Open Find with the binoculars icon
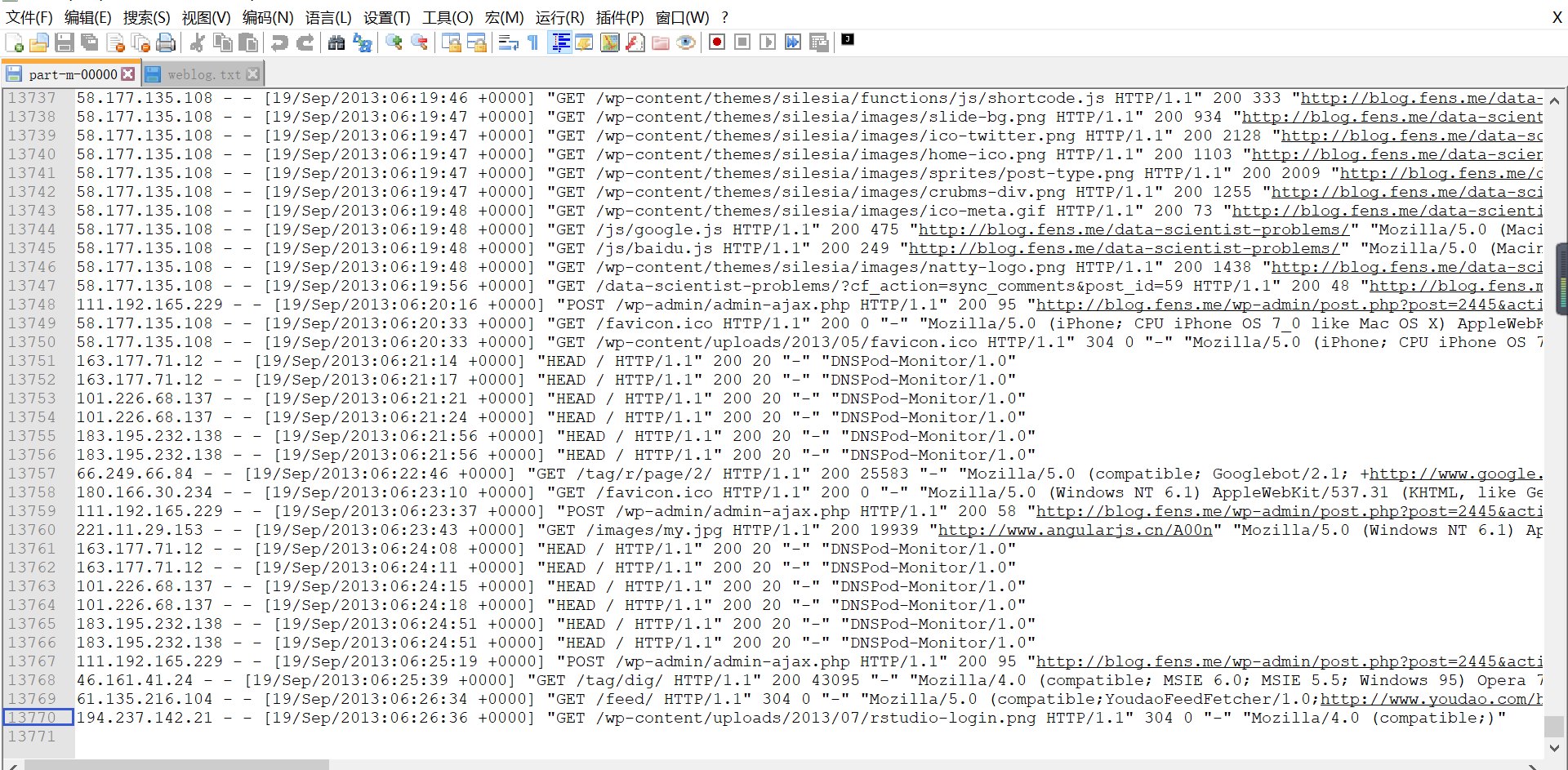 coord(336,42)
